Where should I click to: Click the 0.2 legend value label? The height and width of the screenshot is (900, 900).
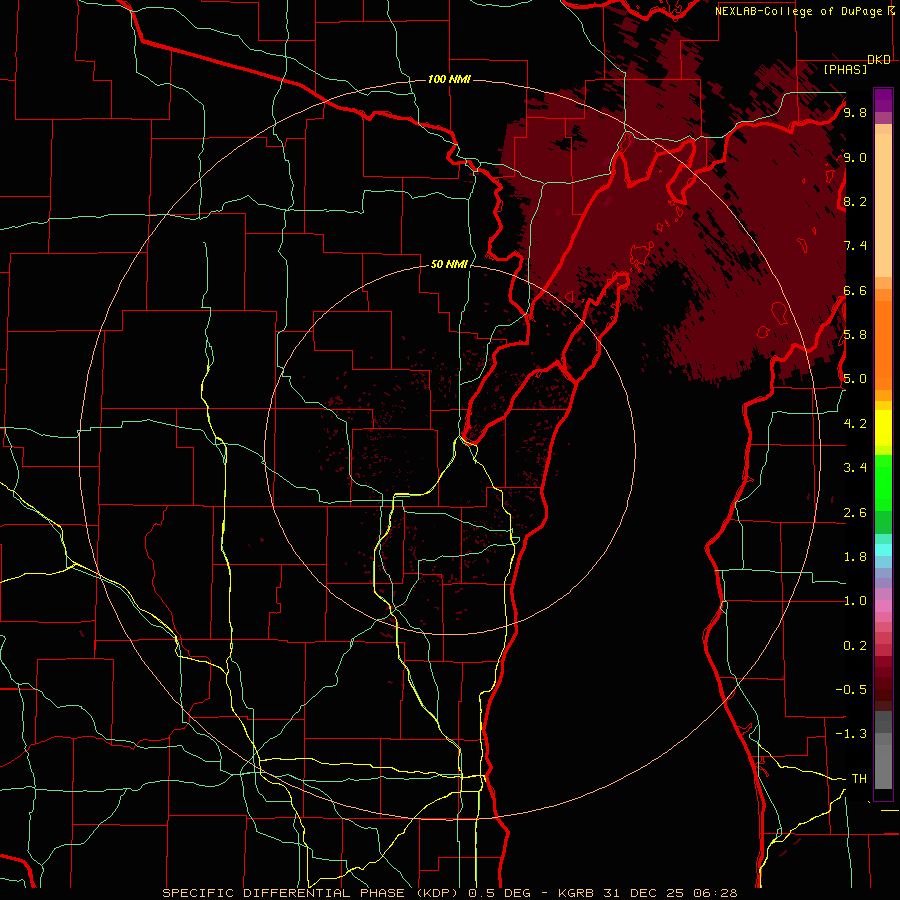[x=855, y=646]
